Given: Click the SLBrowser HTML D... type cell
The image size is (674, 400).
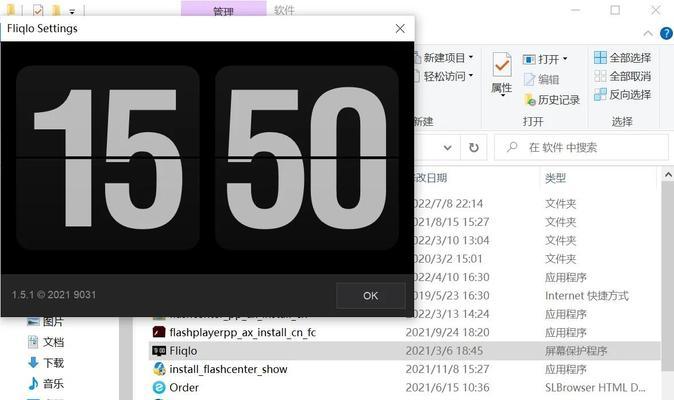Looking at the screenshot, I should click(595, 388).
